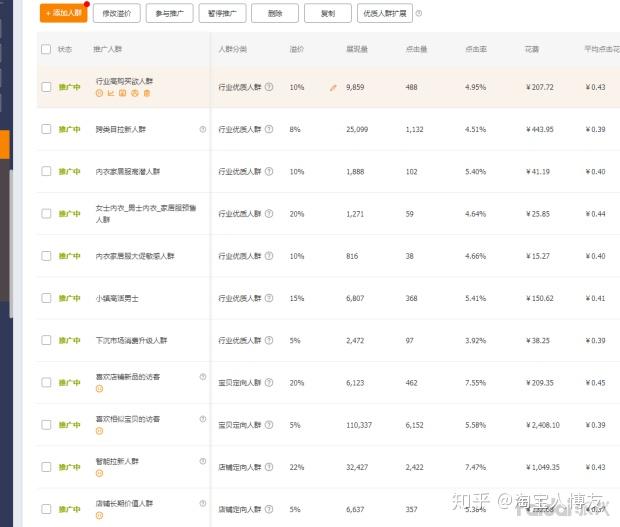Click the round face icon under 行业高购买欲人群
The image size is (620, 527).
[x=135, y=93]
